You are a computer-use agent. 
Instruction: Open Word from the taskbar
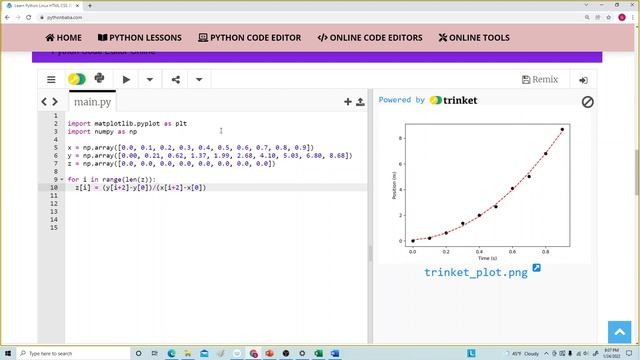(x=335, y=353)
